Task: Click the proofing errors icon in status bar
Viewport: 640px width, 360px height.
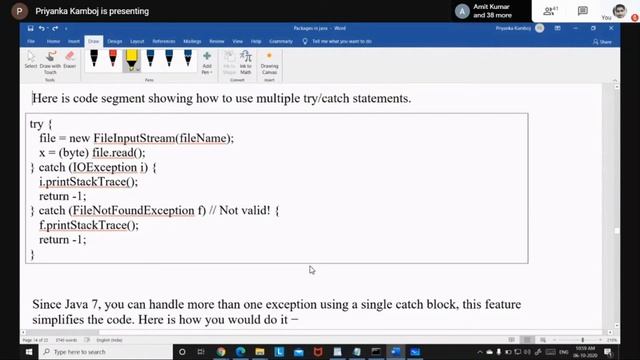Action: [87, 340]
